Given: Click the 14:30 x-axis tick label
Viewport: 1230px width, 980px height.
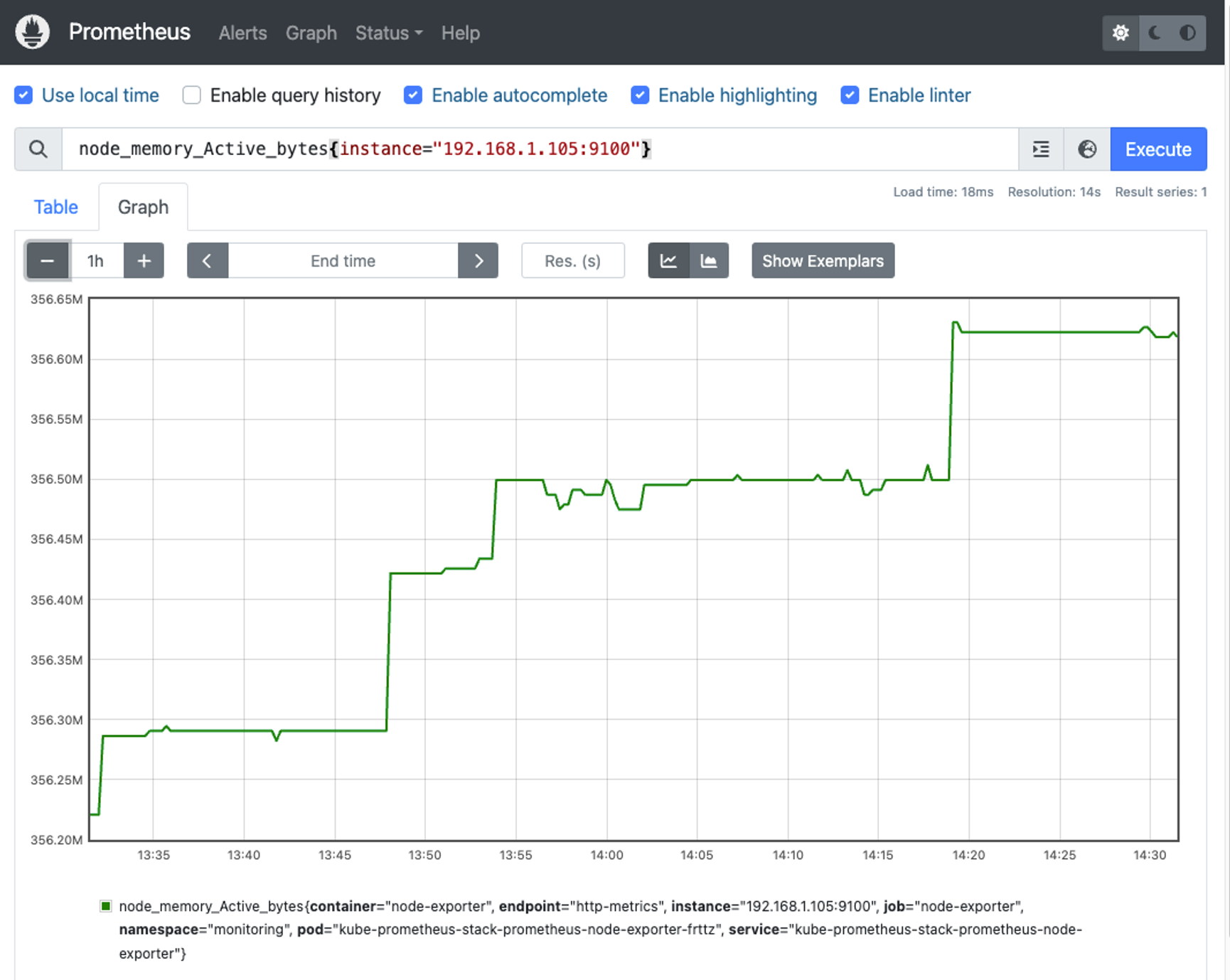Looking at the screenshot, I should click(1150, 855).
